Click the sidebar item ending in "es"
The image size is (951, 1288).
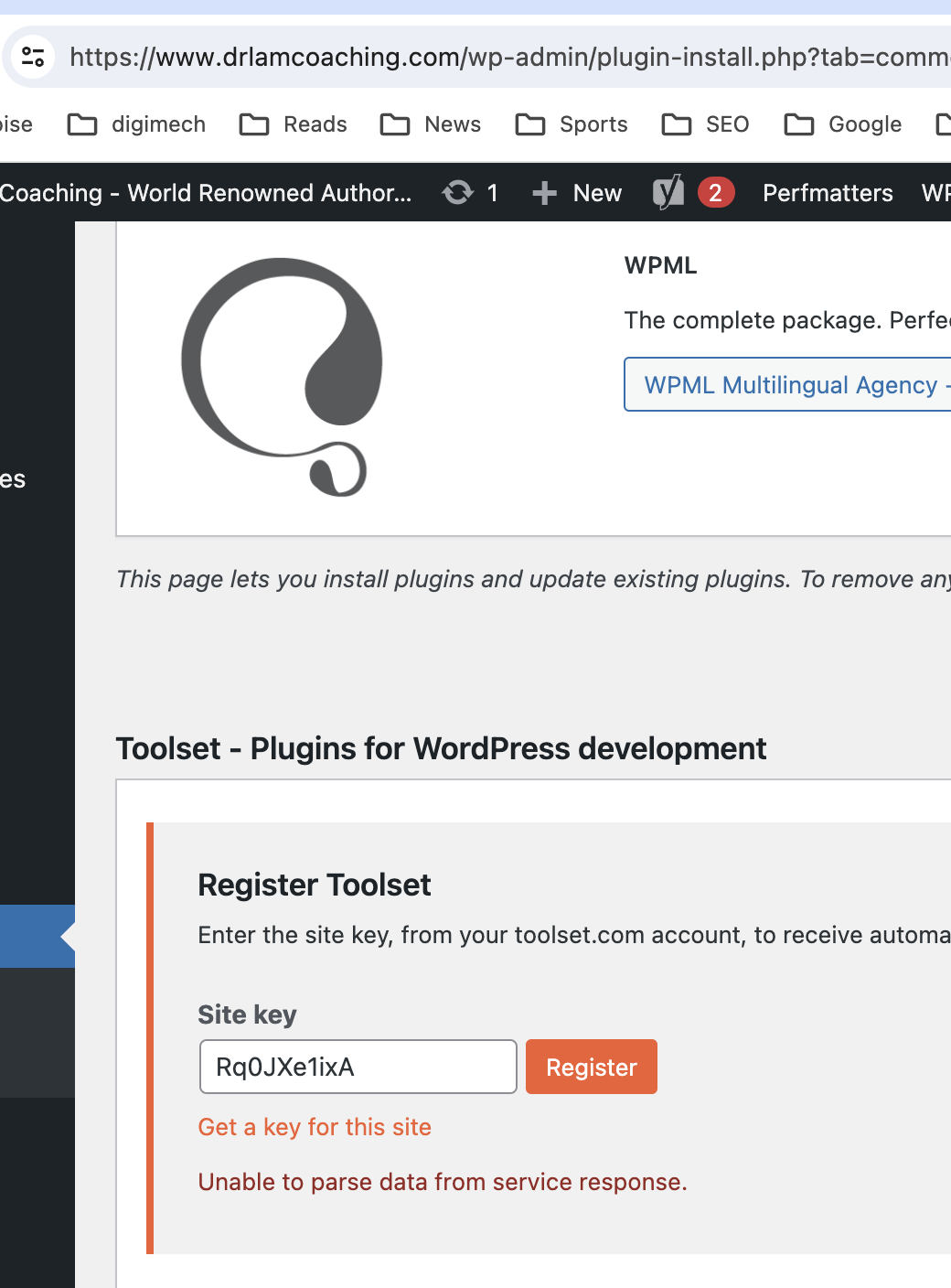tap(15, 479)
